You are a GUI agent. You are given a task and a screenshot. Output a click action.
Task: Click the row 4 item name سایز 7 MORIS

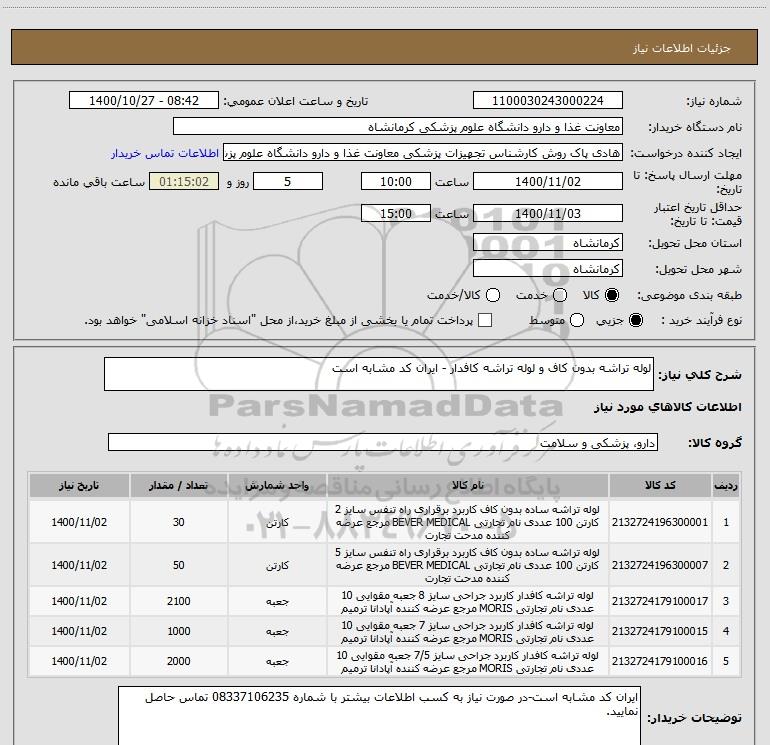(468, 632)
